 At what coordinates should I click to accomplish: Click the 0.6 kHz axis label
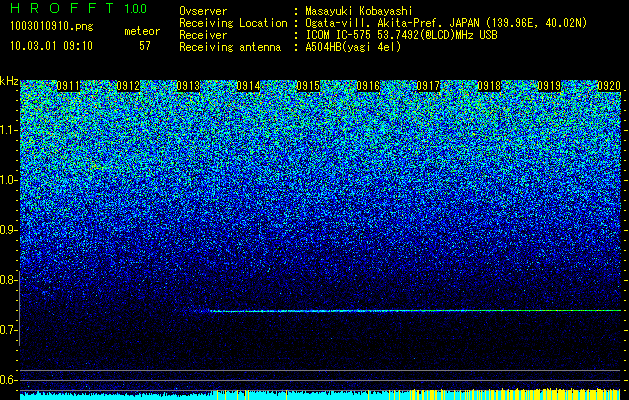(x=8, y=380)
